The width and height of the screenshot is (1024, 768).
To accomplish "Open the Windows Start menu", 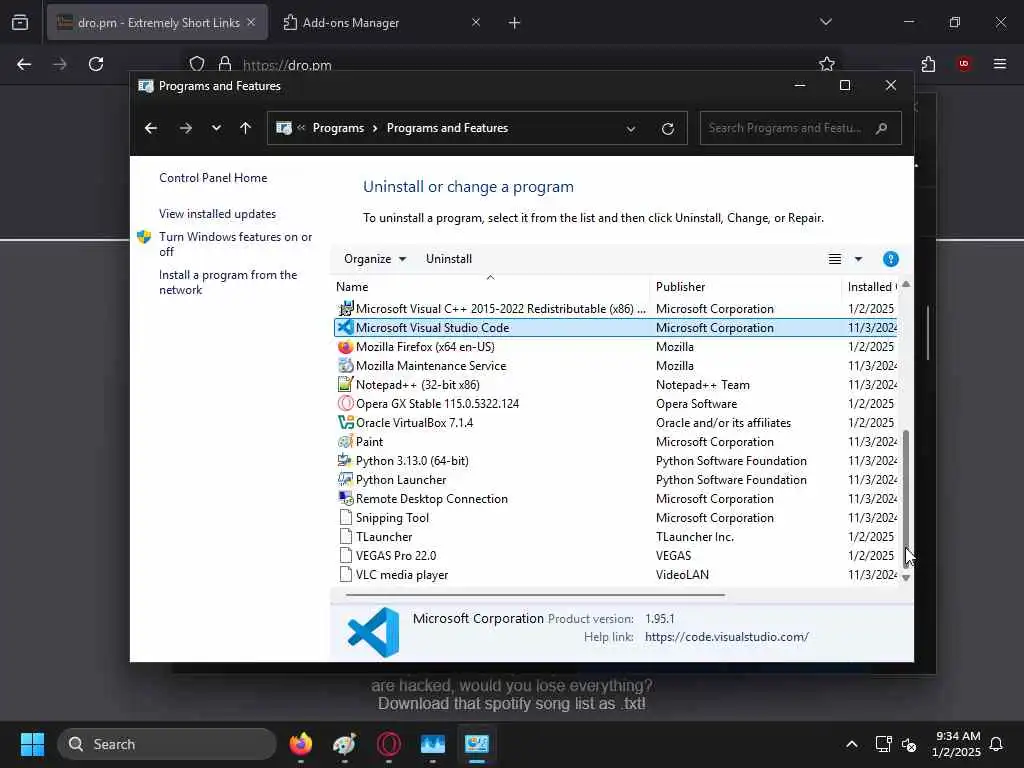I will coord(32,744).
